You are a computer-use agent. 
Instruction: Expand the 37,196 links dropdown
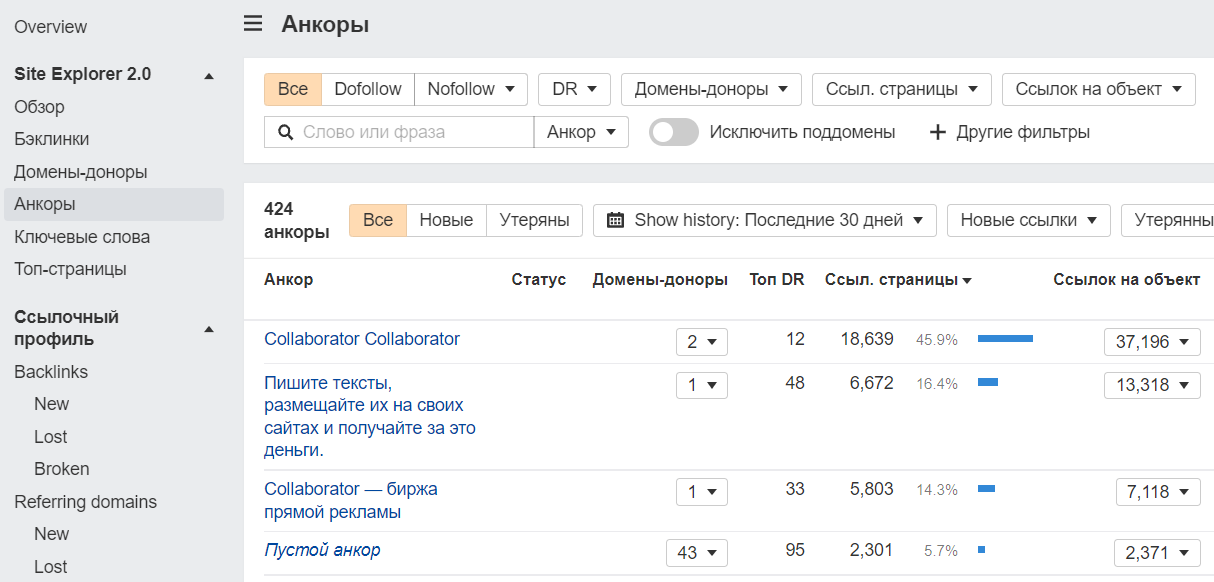(x=1152, y=342)
